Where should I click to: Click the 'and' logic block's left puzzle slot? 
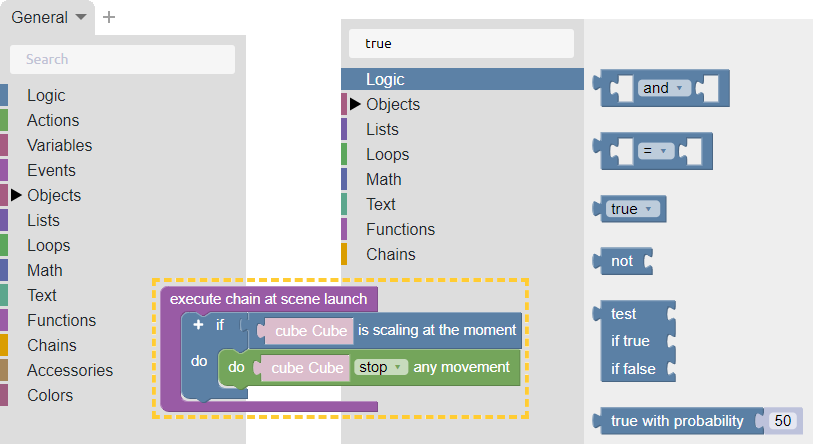tap(621, 88)
